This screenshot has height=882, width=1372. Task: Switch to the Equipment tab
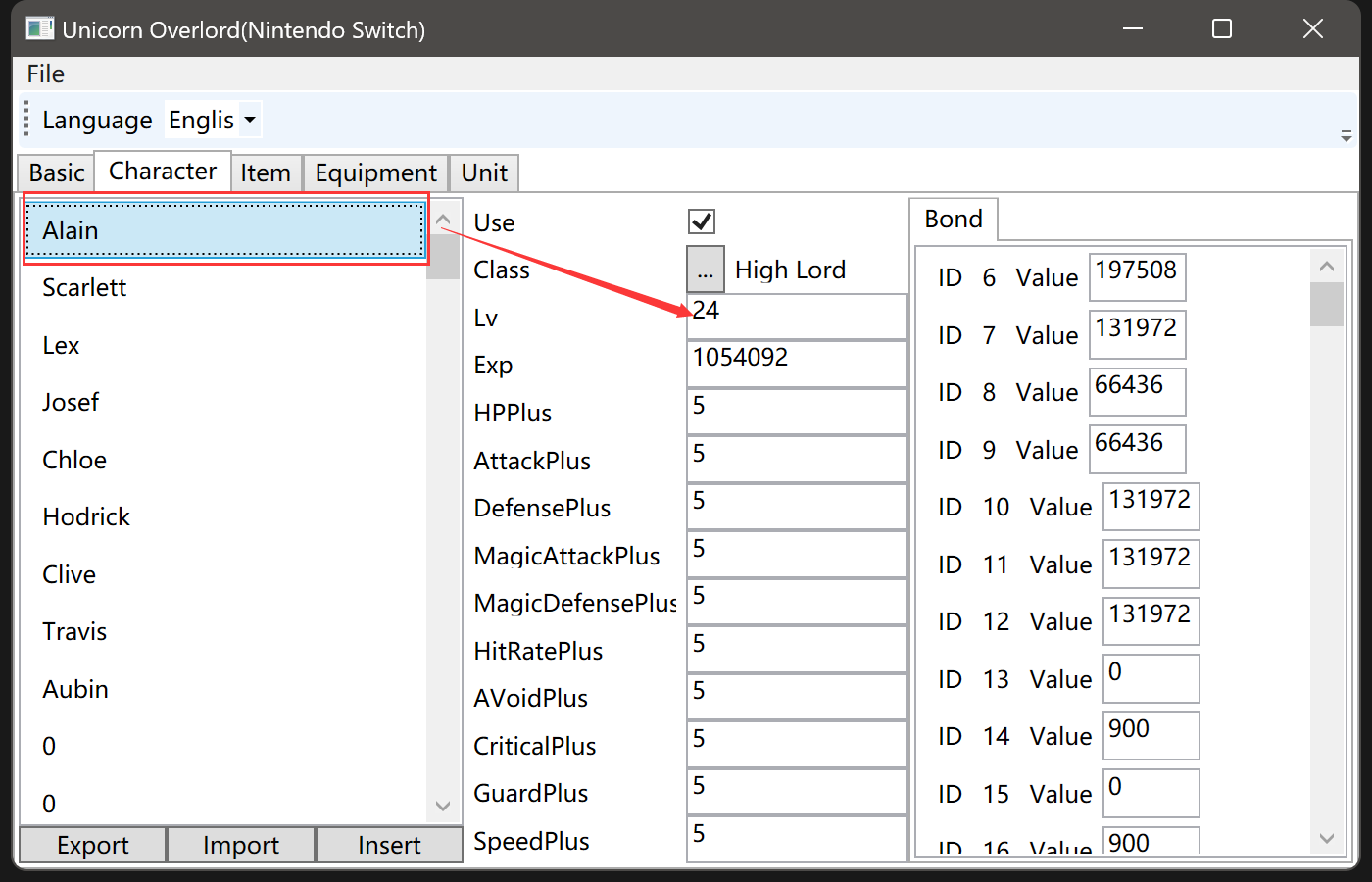point(376,172)
